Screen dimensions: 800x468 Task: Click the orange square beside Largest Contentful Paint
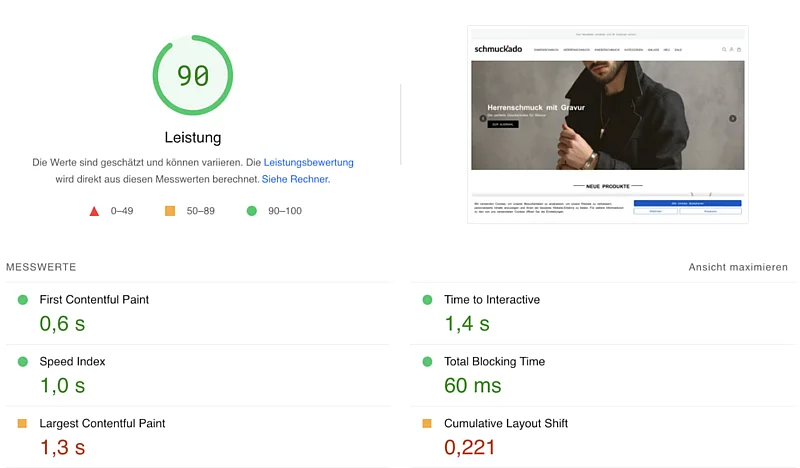[22, 424]
